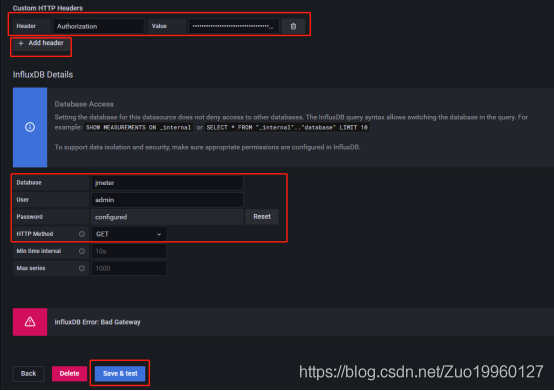This screenshot has height=391, width=554.
Task: Click the Database Access info circle icon
Action: click(x=30, y=127)
